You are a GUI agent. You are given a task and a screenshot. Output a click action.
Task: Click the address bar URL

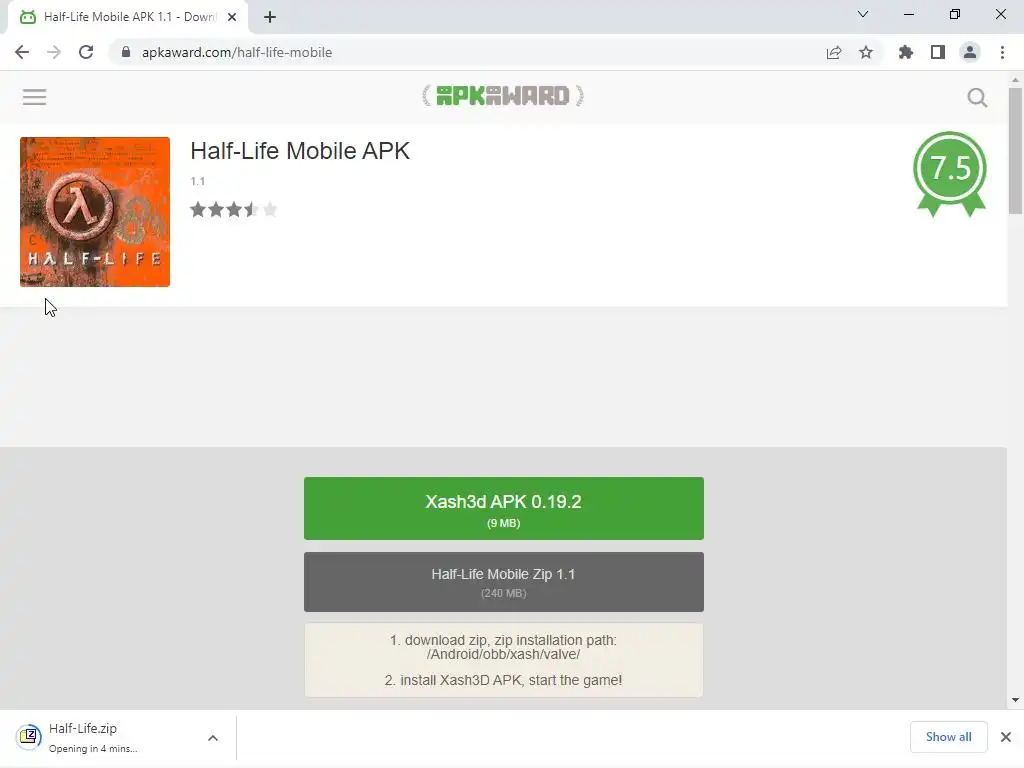(x=237, y=52)
